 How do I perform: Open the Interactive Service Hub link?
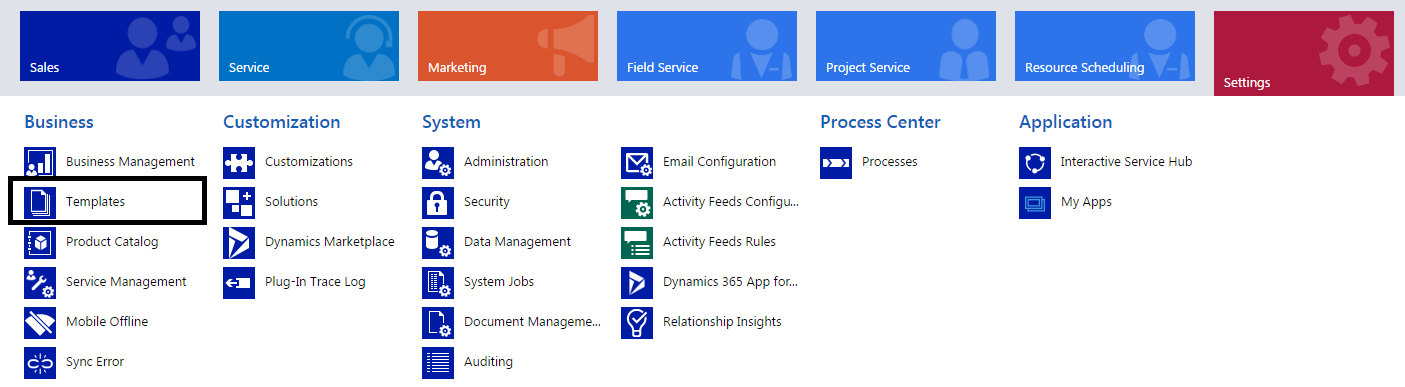click(1126, 162)
